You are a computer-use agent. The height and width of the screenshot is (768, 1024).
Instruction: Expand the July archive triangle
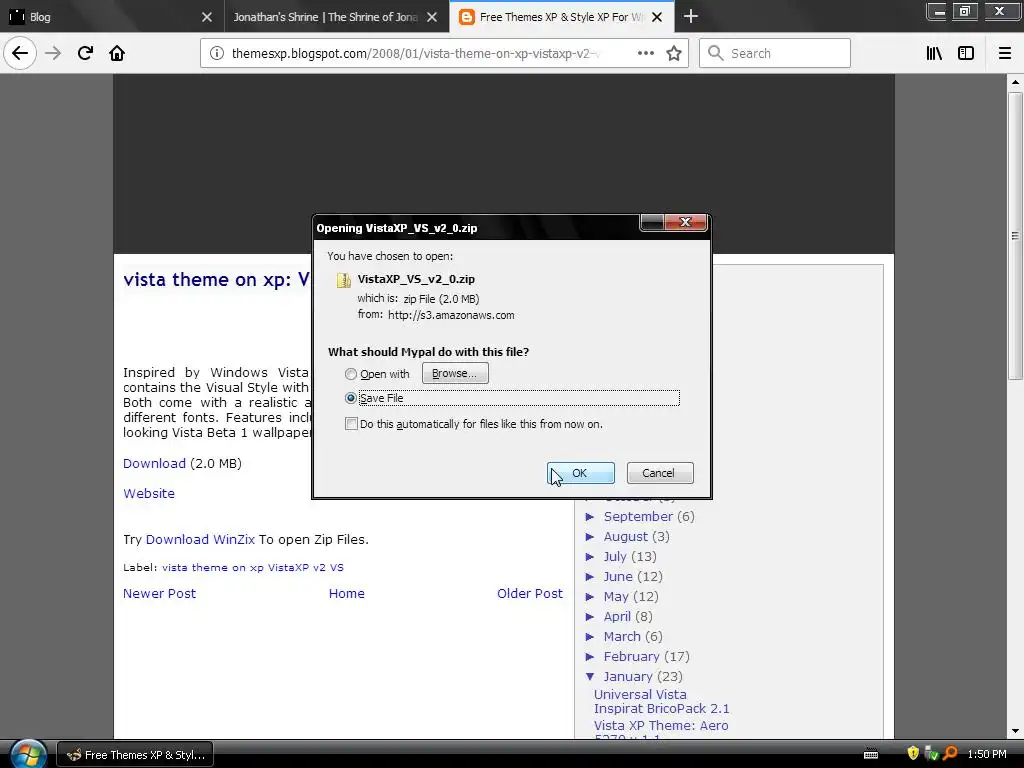coord(590,556)
